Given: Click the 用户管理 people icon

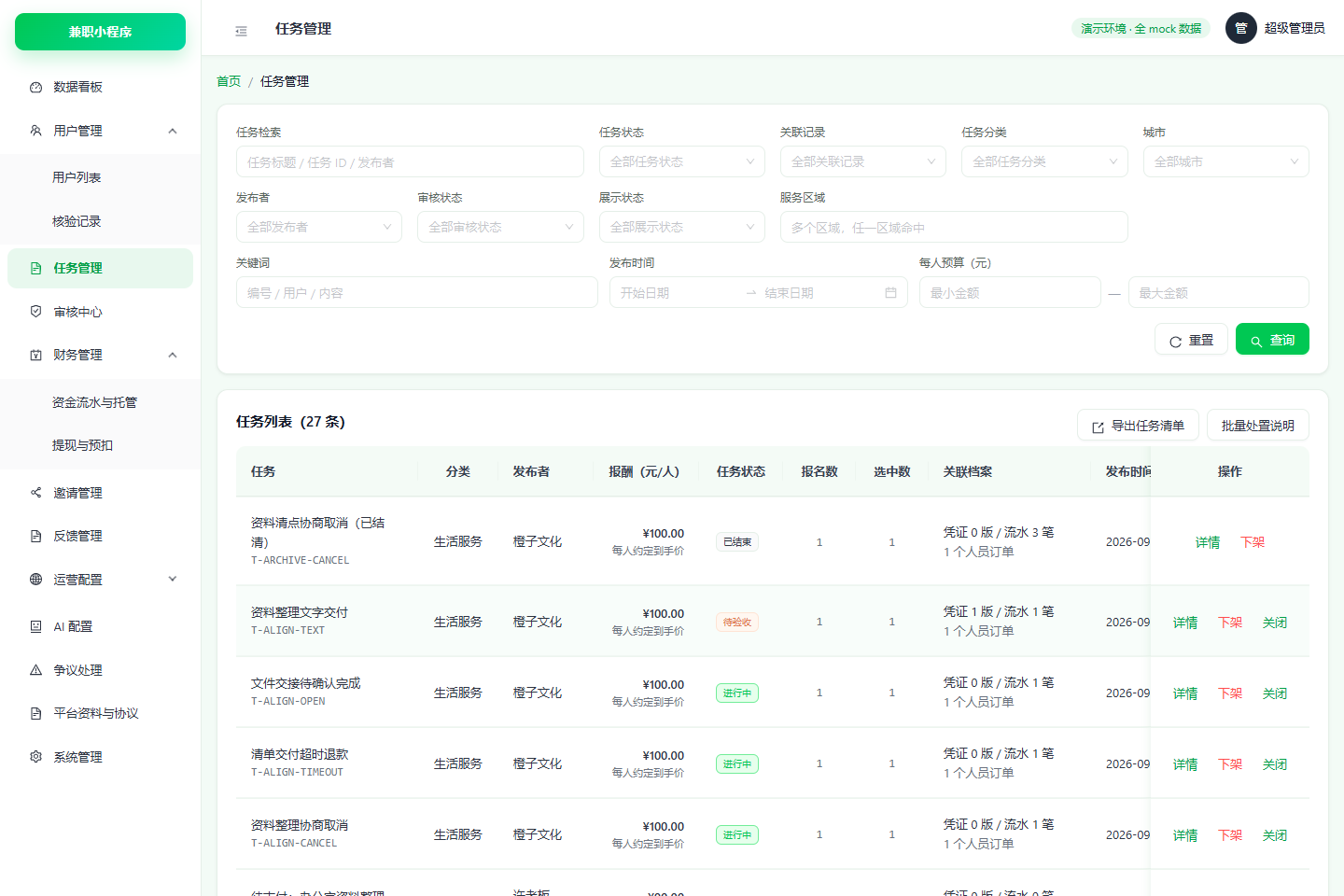Looking at the screenshot, I should [x=35, y=131].
